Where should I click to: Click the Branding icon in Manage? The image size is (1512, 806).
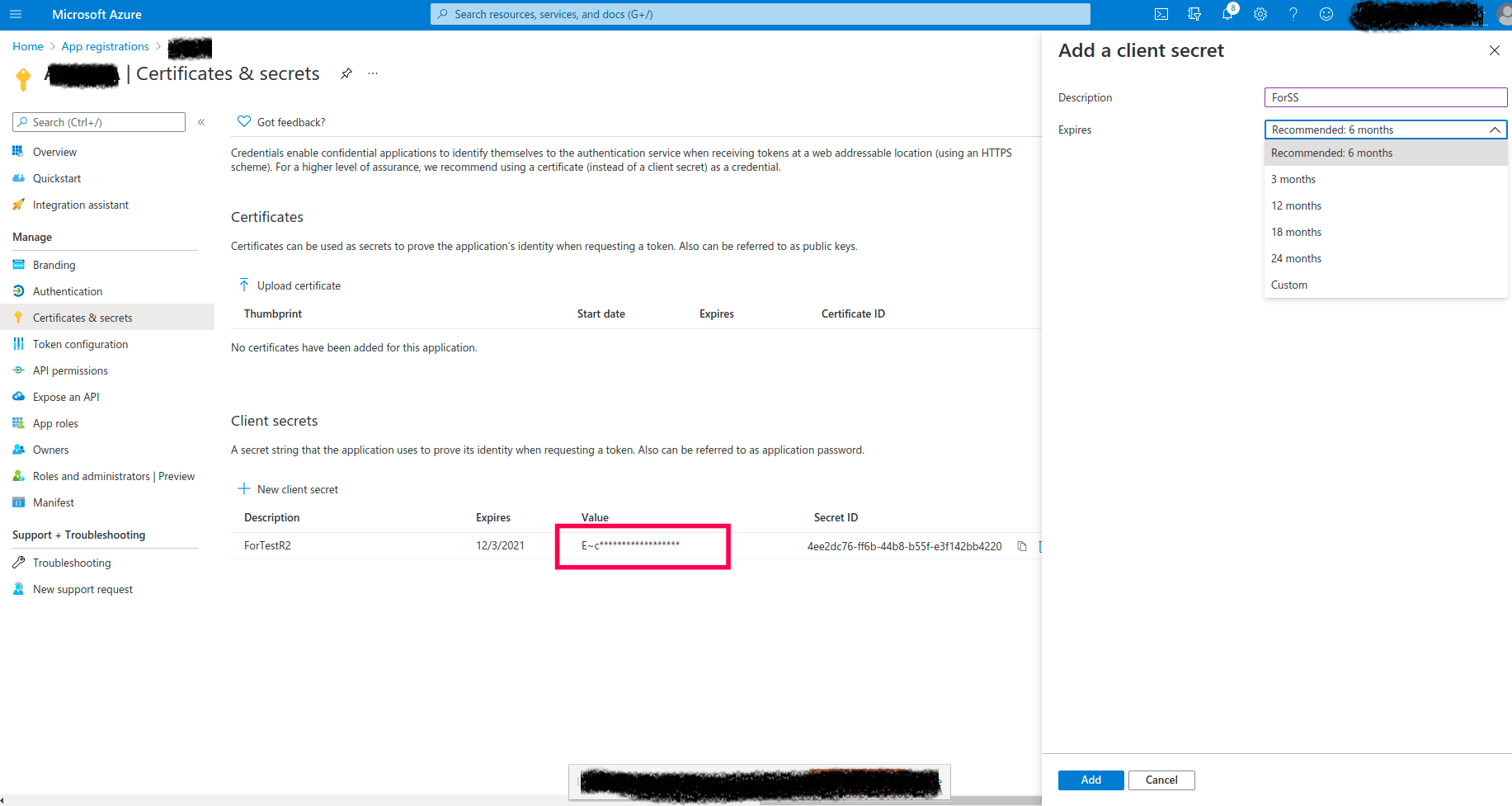click(x=18, y=265)
